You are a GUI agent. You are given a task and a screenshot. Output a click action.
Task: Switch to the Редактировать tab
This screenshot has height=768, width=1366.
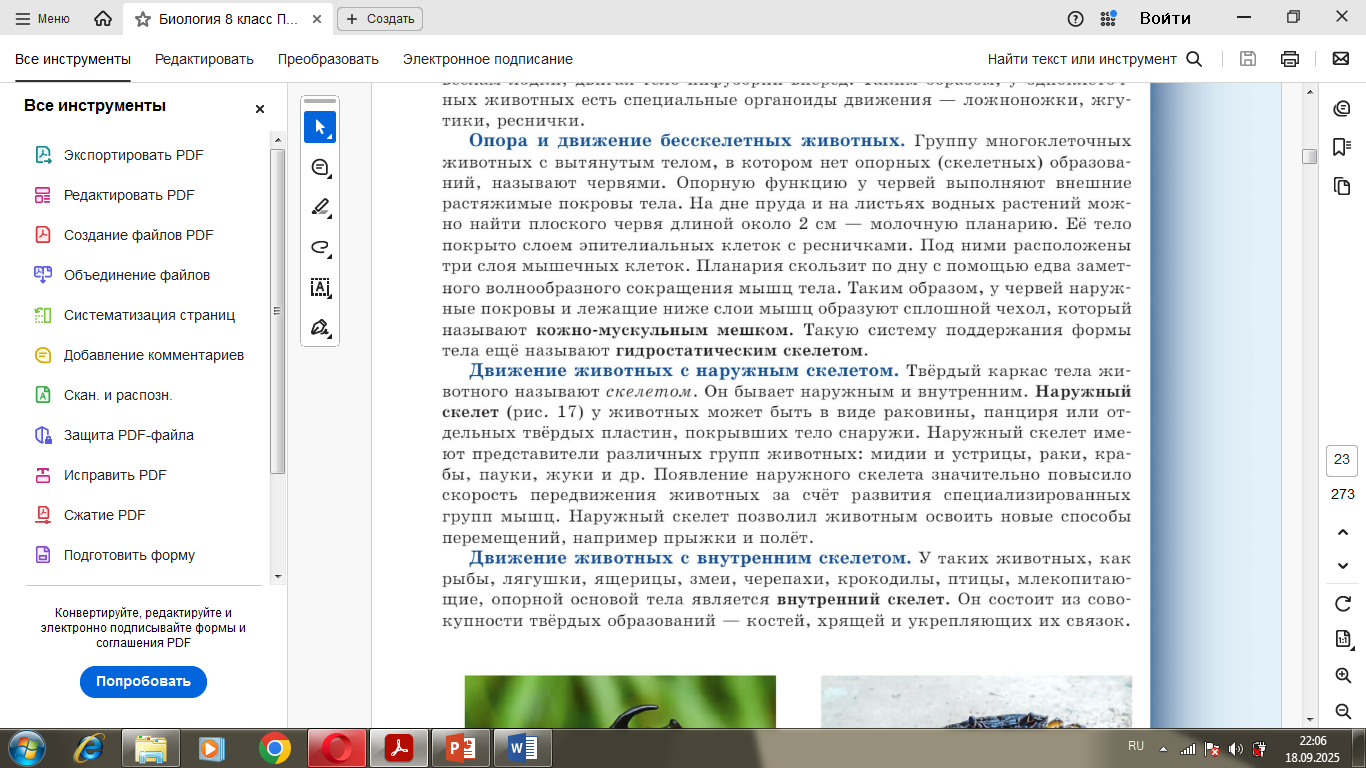204,59
